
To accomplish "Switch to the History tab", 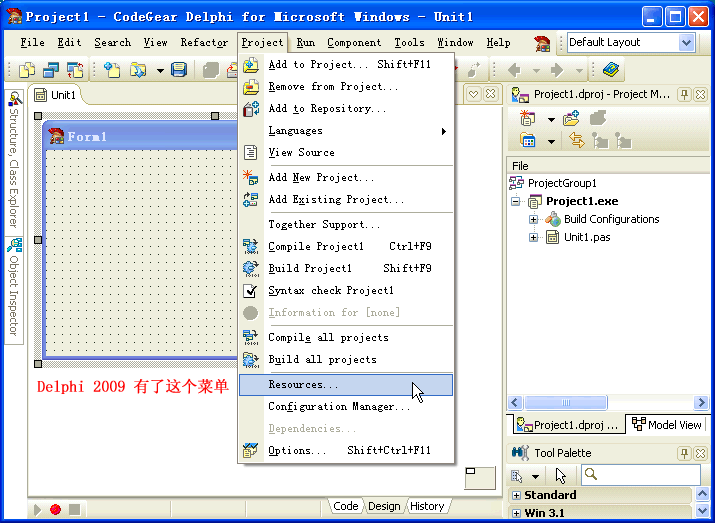I will tap(427, 506).
